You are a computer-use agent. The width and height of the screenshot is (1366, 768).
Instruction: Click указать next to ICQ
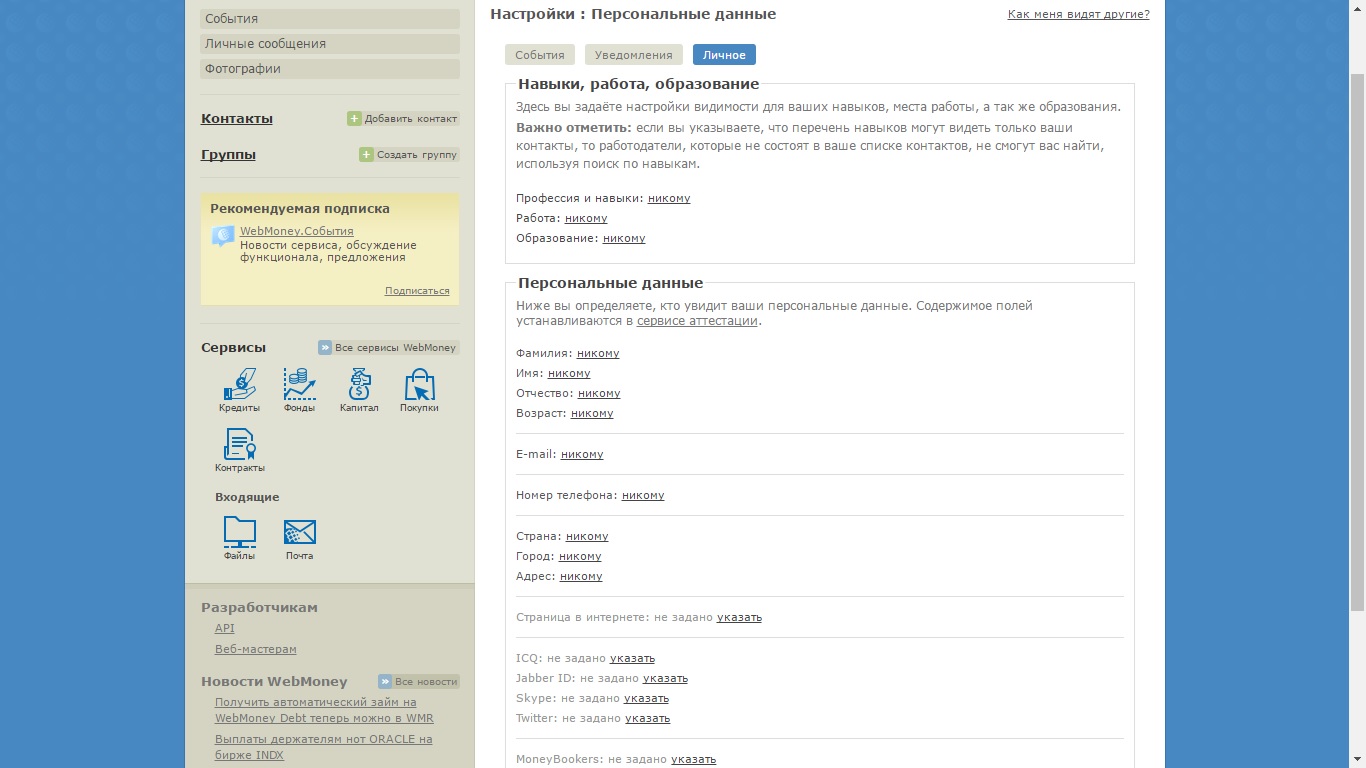(632, 658)
